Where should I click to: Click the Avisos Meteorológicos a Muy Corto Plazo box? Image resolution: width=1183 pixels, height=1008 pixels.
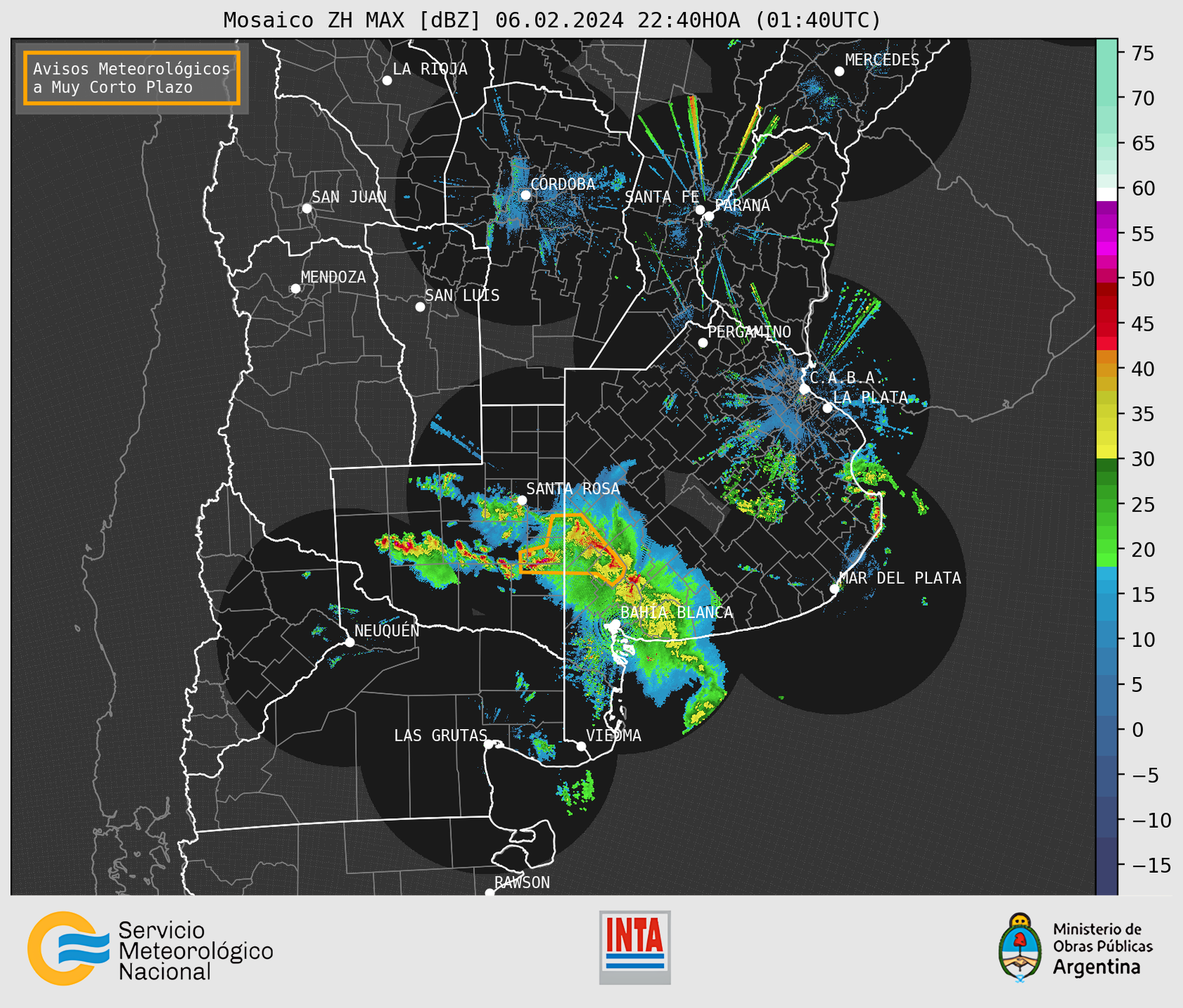[x=132, y=78]
